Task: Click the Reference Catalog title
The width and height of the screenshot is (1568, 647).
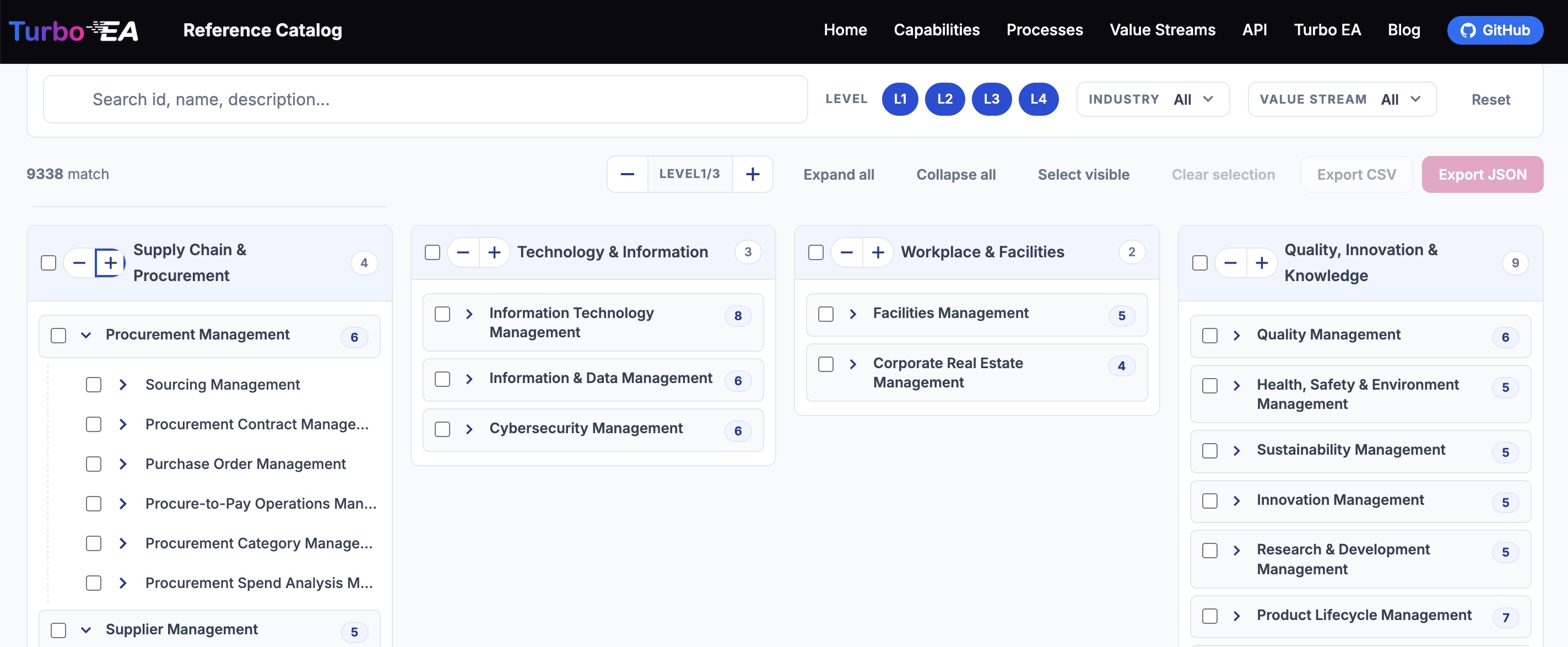Action: point(262,30)
